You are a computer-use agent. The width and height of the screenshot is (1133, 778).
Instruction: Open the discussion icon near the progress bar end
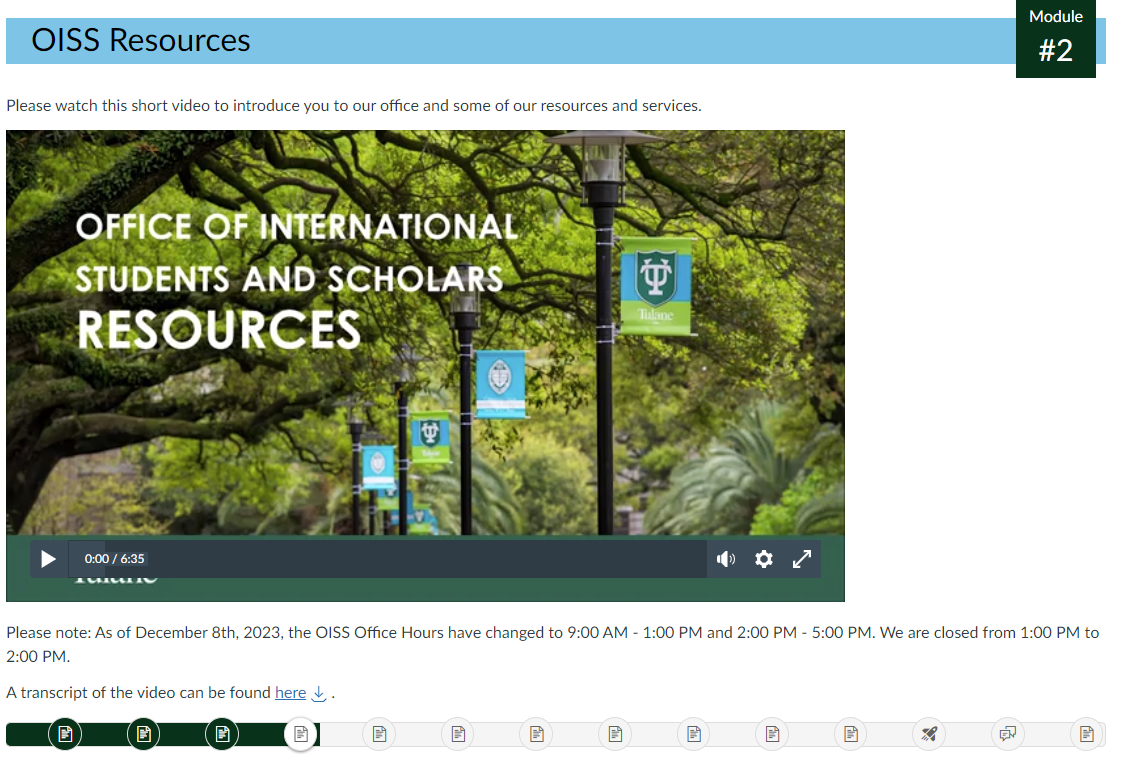(1008, 733)
